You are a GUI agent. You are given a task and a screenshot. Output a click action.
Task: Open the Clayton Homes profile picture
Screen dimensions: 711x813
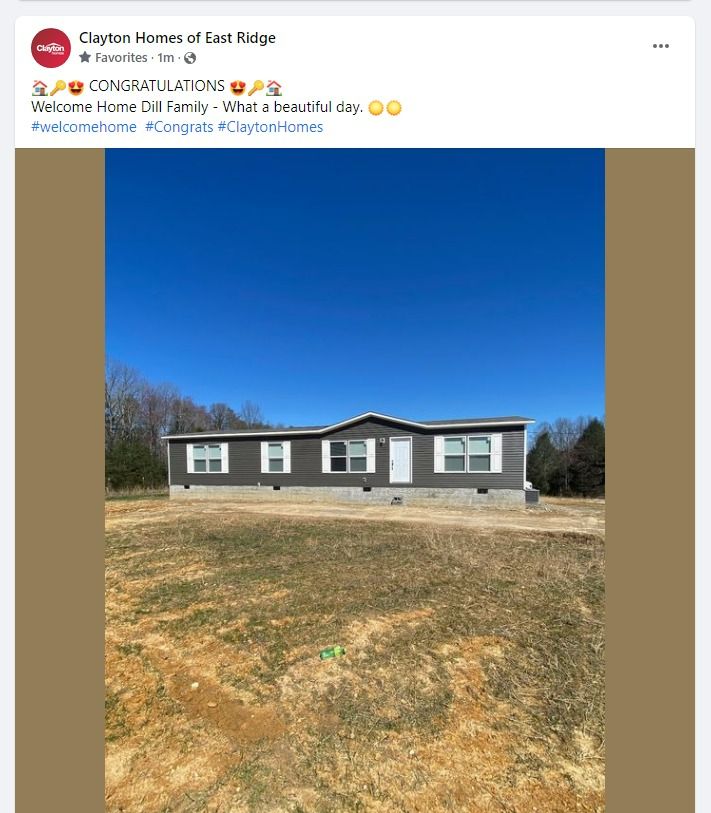(x=51, y=48)
